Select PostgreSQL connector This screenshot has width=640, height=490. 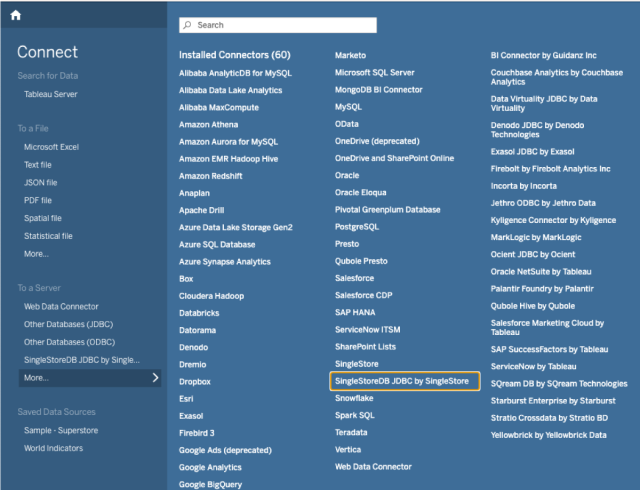[x=357, y=227]
